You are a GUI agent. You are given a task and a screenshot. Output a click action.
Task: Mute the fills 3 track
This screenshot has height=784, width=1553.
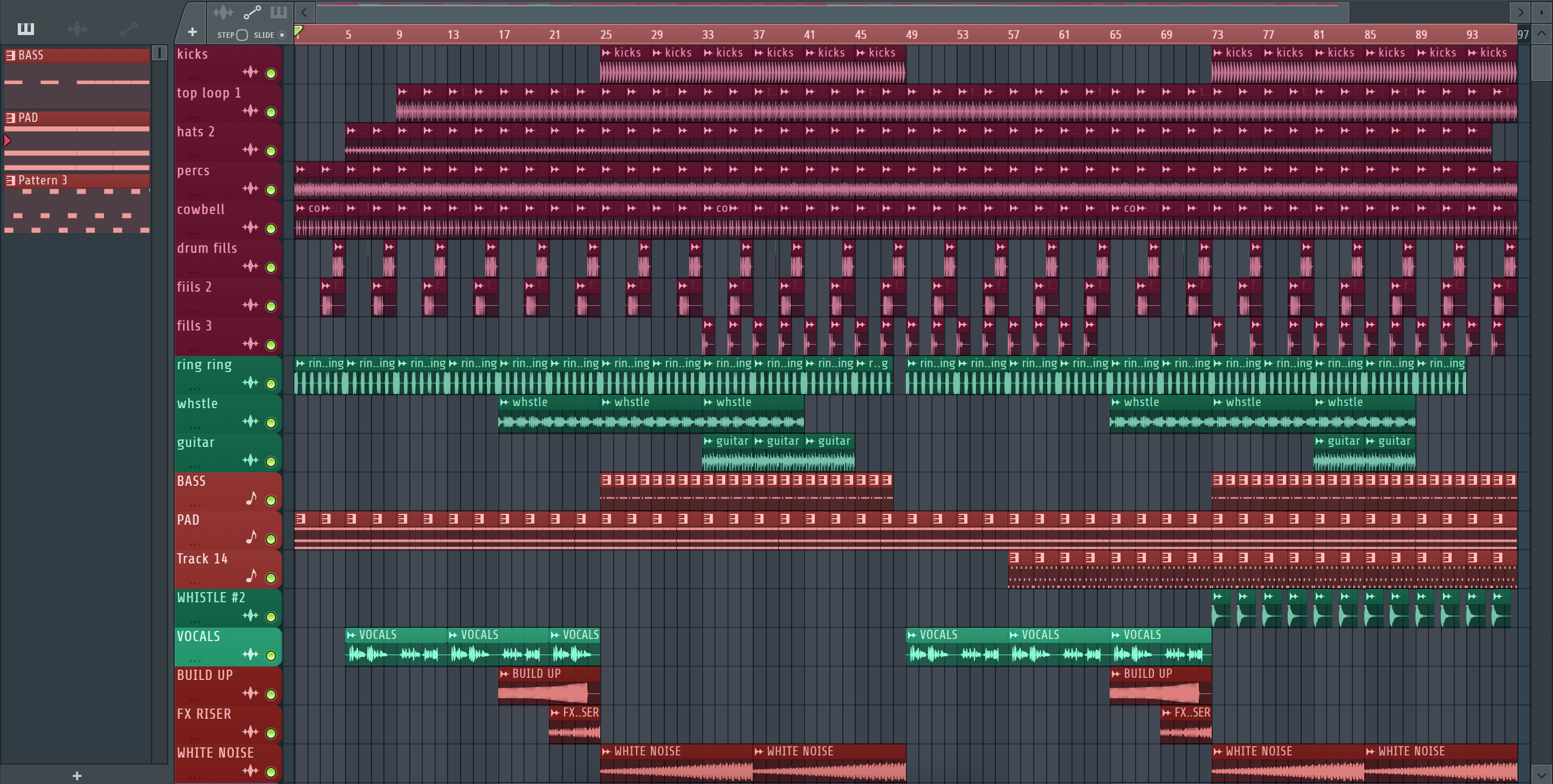coord(271,345)
